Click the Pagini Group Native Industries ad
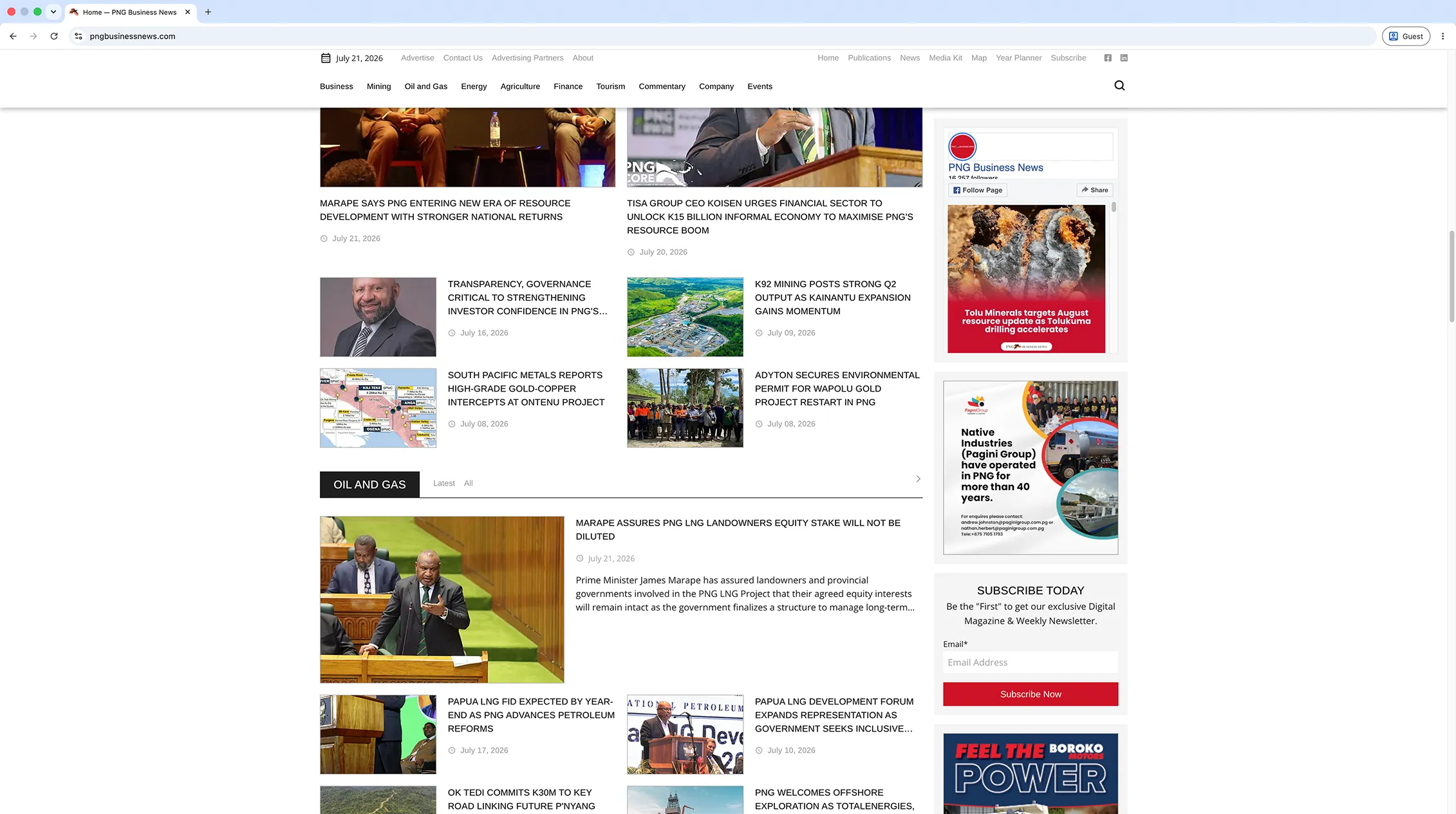The width and height of the screenshot is (1456, 814). [x=1031, y=468]
